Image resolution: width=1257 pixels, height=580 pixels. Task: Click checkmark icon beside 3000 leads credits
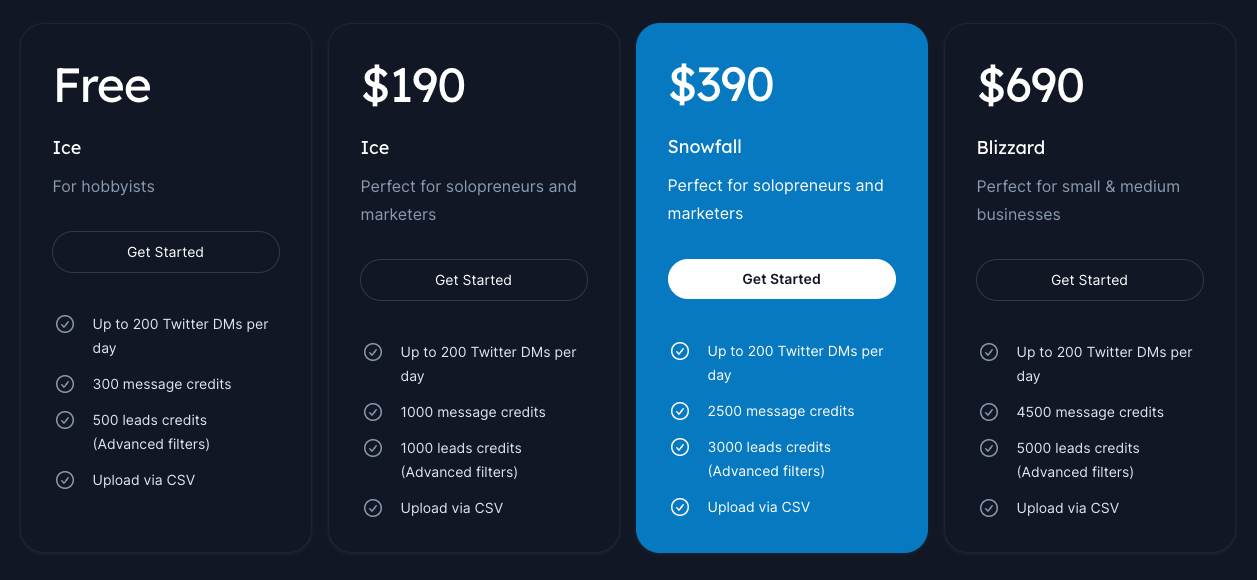pos(680,447)
